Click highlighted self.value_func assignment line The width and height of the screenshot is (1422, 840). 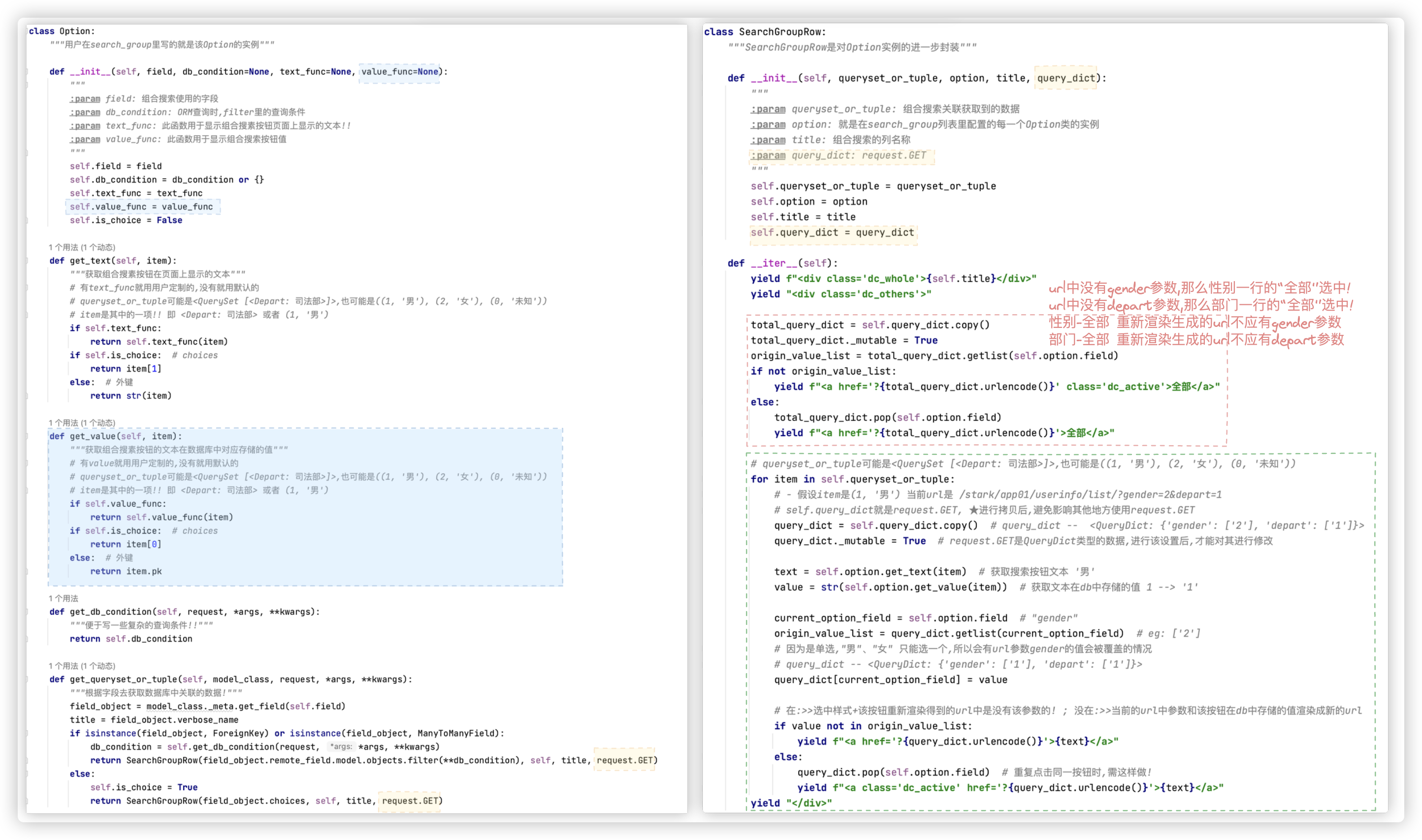click(141, 207)
